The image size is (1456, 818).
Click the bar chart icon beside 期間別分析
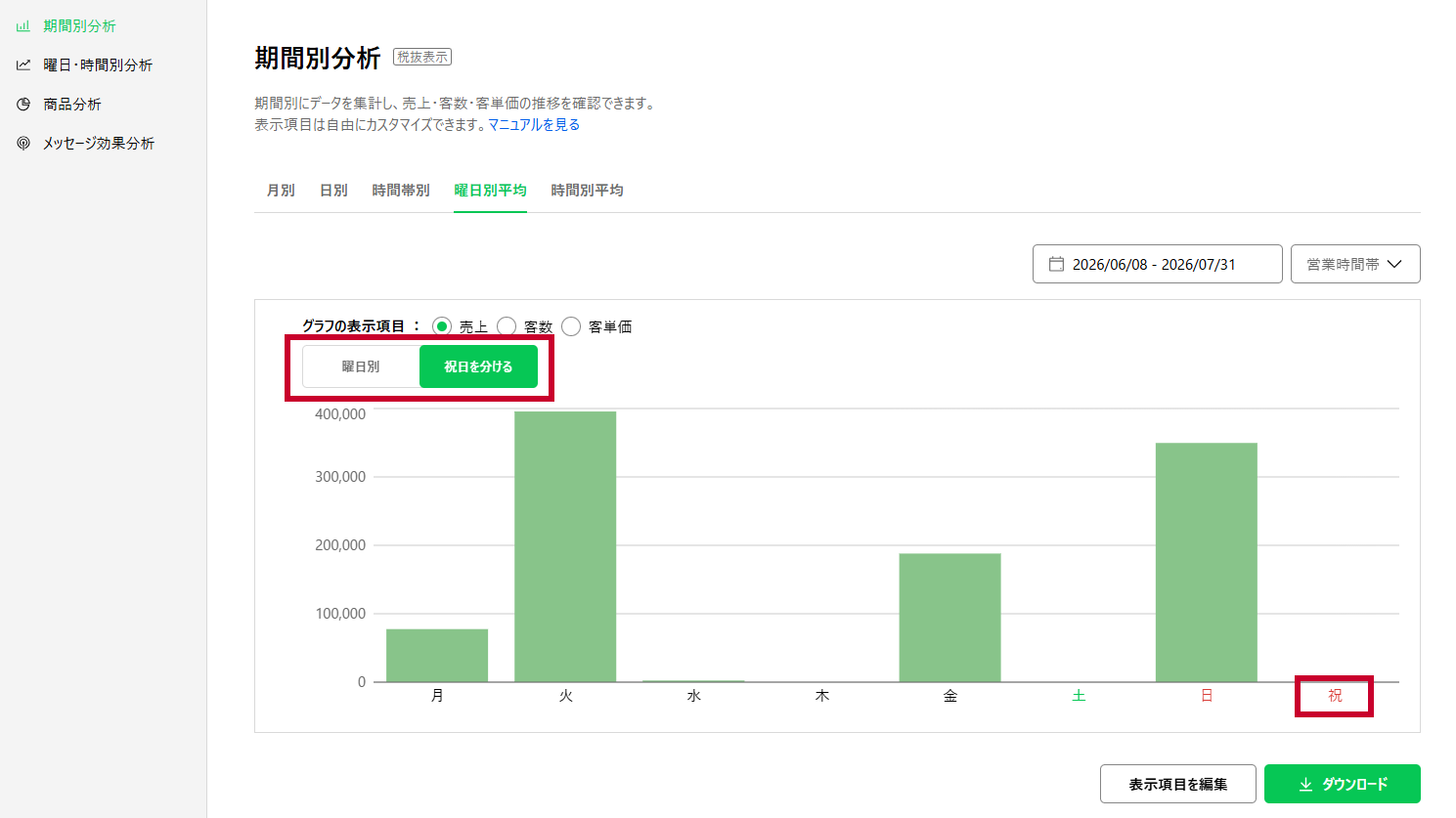pyautogui.click(x=23, y=26)
